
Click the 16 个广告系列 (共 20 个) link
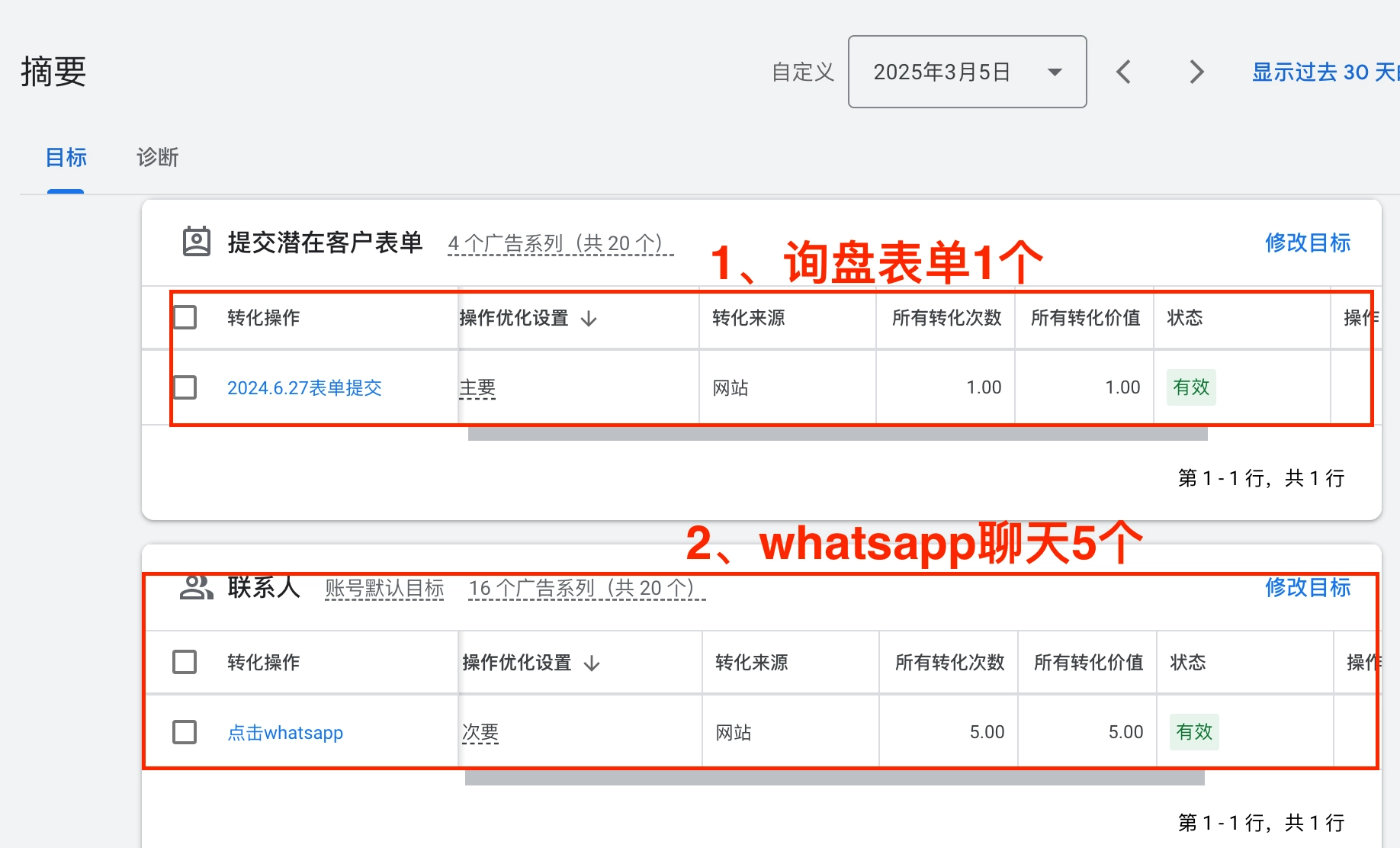click(586, 588)
